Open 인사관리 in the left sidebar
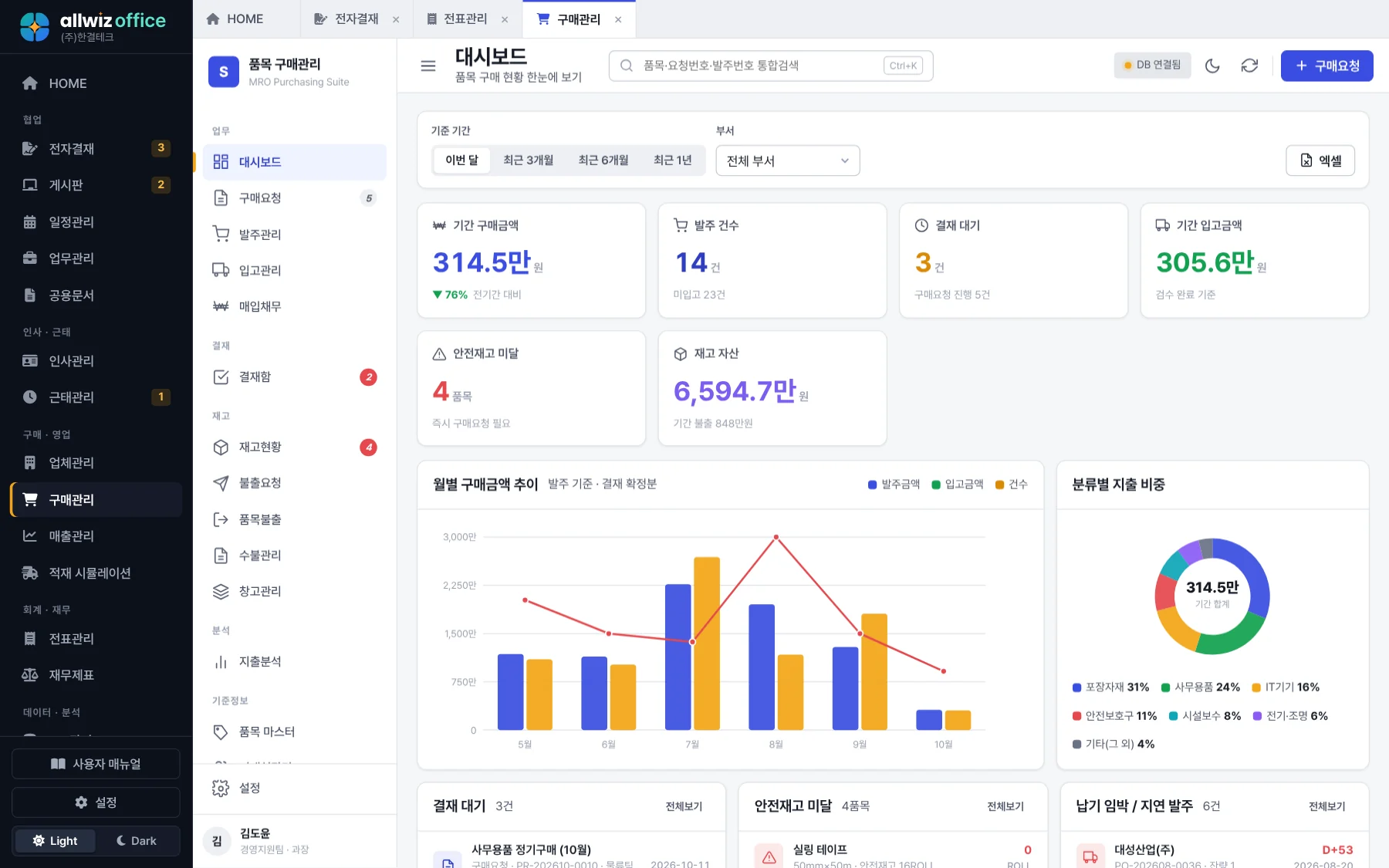This screenshot has height=868, width=1389. 96,360
